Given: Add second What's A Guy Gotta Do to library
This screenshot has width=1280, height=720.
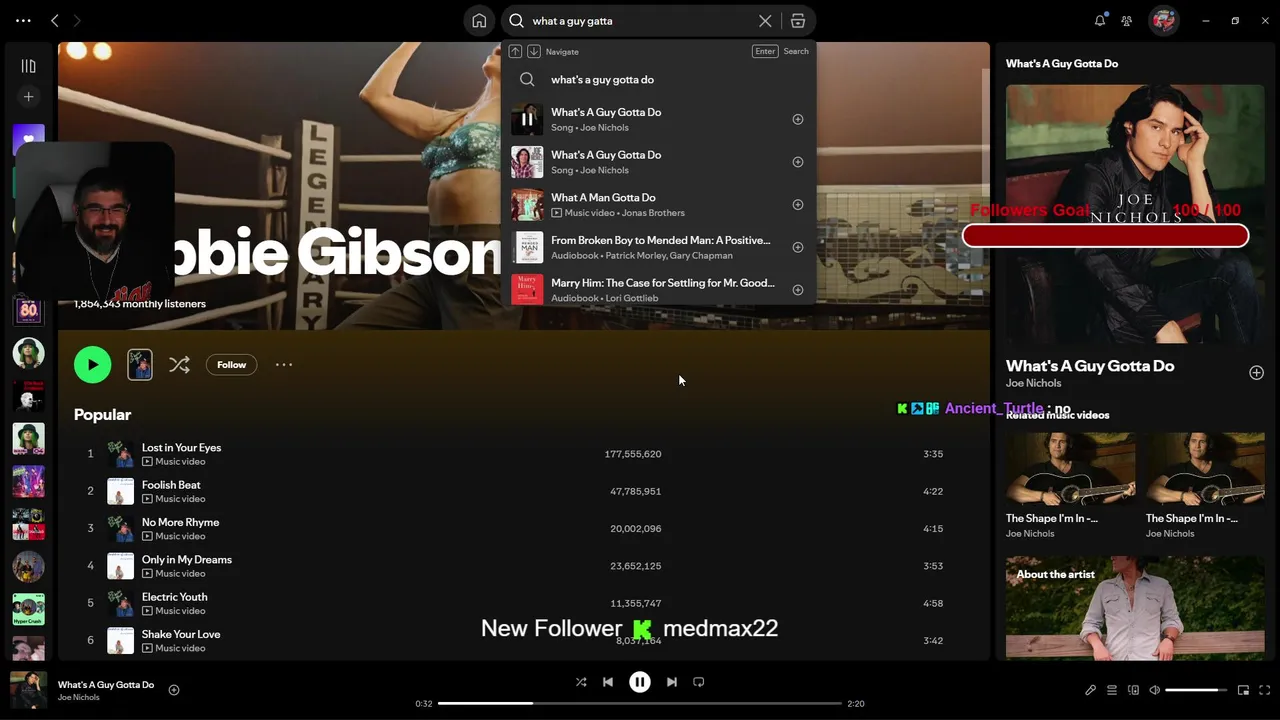Looking at the screenshot, I should click(x=797, y=162).
